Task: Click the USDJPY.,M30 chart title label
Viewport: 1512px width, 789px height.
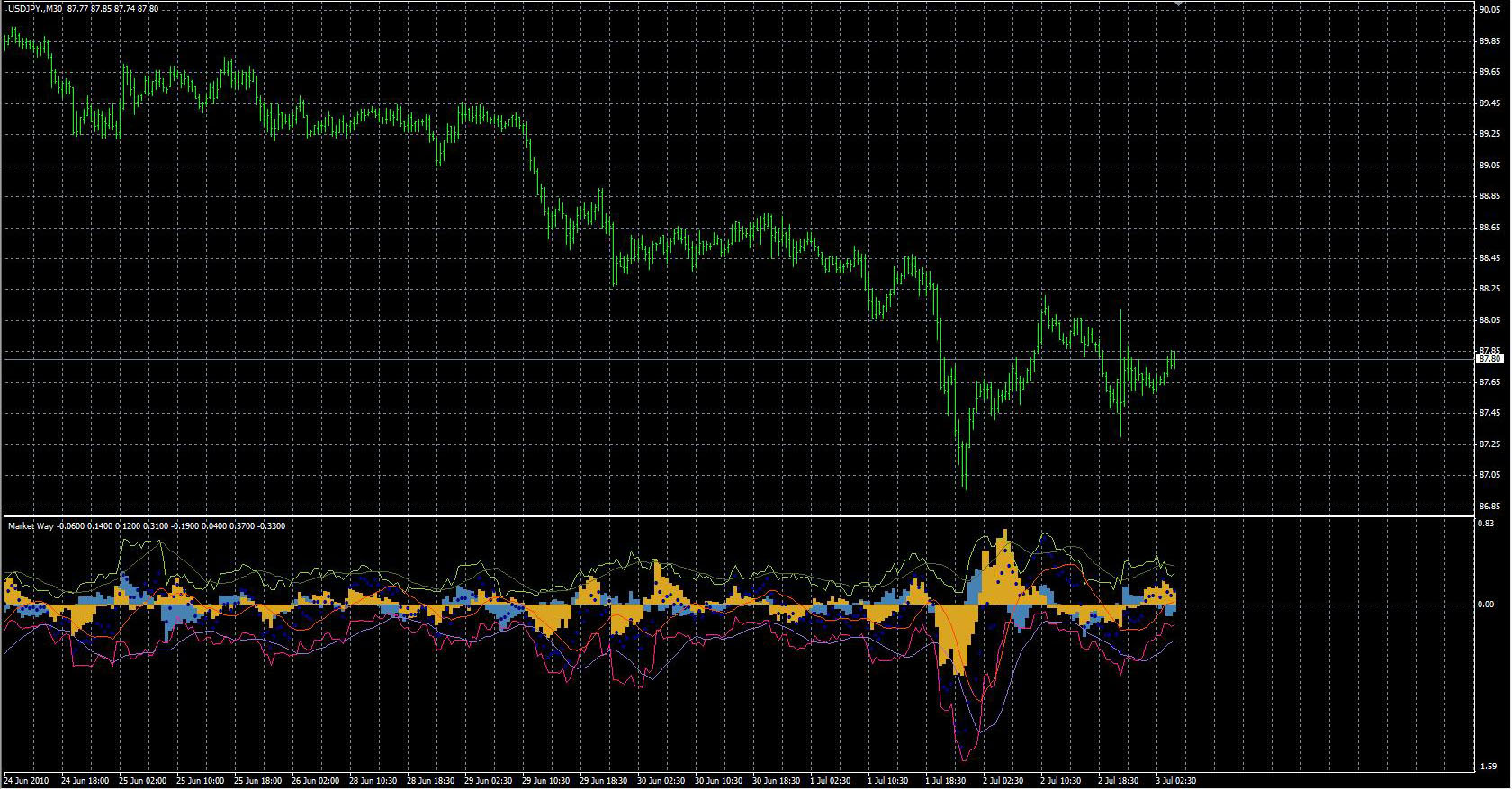Action: 34,8
